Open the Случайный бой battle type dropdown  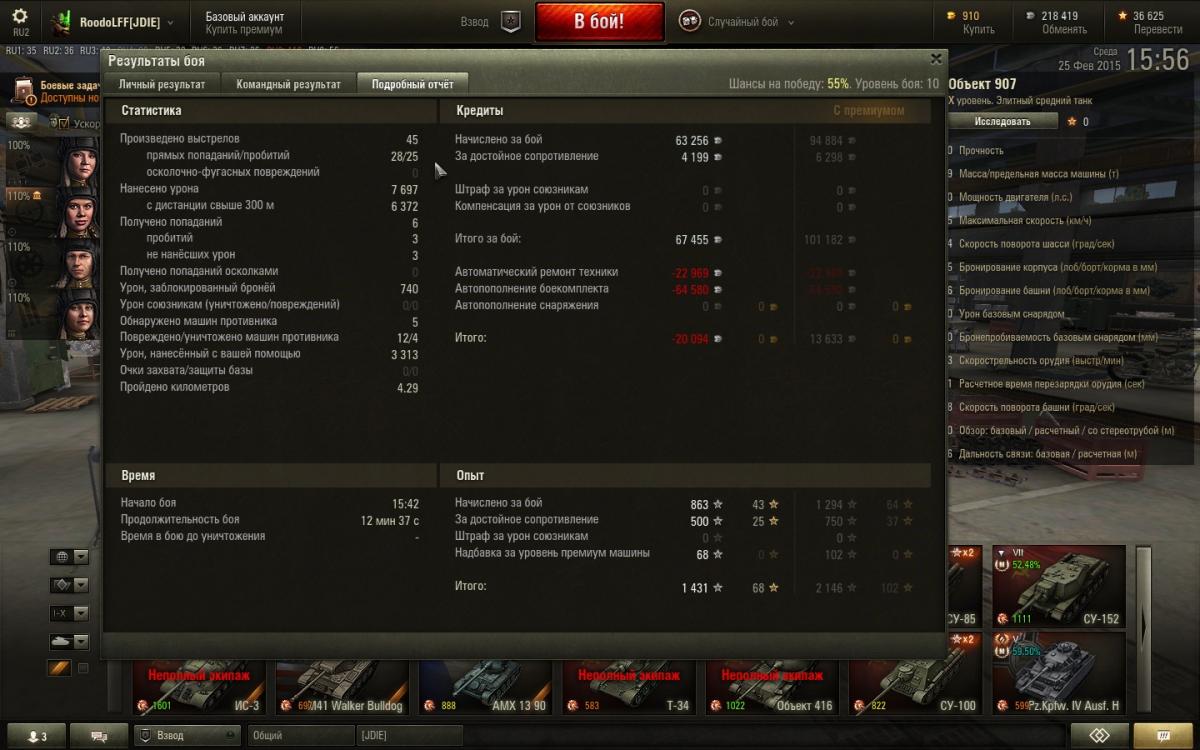point(750,22)
